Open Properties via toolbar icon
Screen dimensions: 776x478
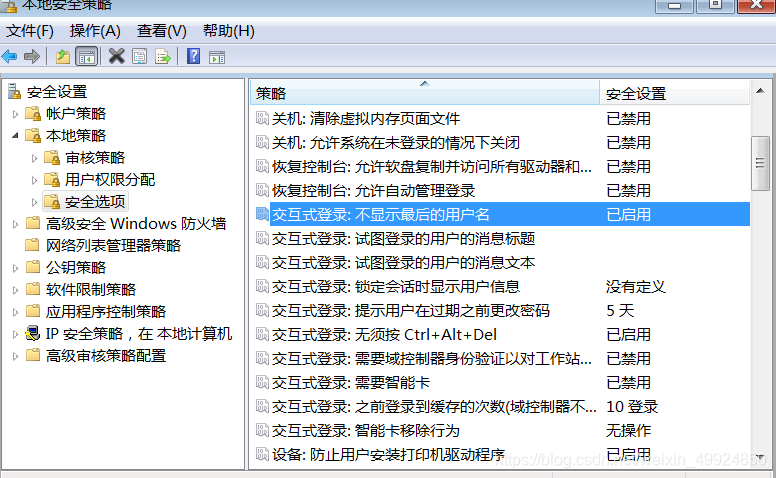(139, 56)
